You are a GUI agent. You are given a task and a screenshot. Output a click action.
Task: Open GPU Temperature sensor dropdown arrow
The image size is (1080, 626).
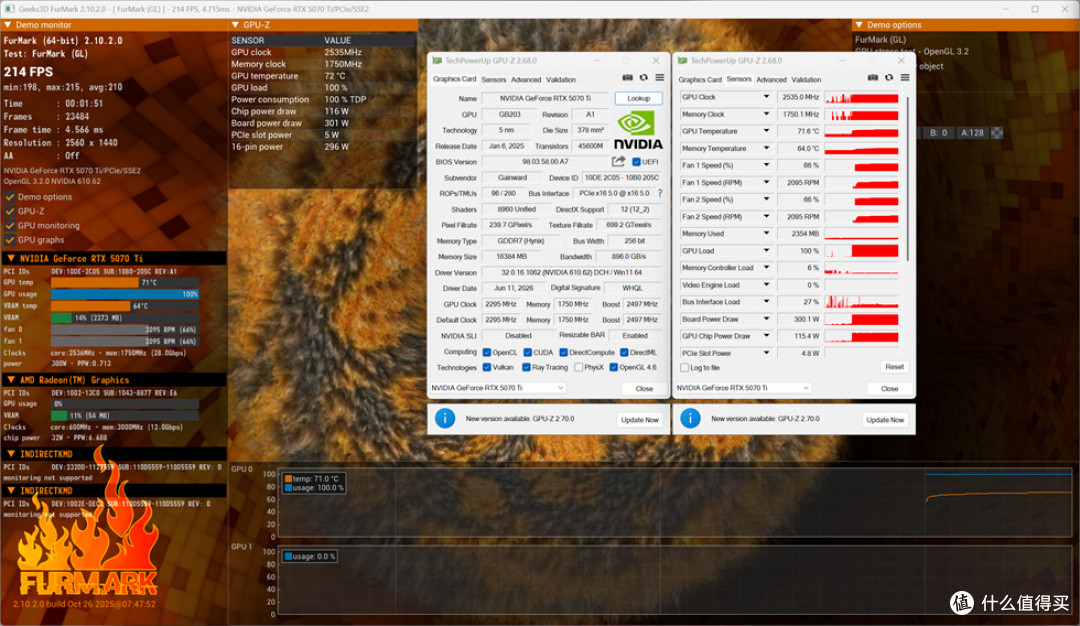766,131
